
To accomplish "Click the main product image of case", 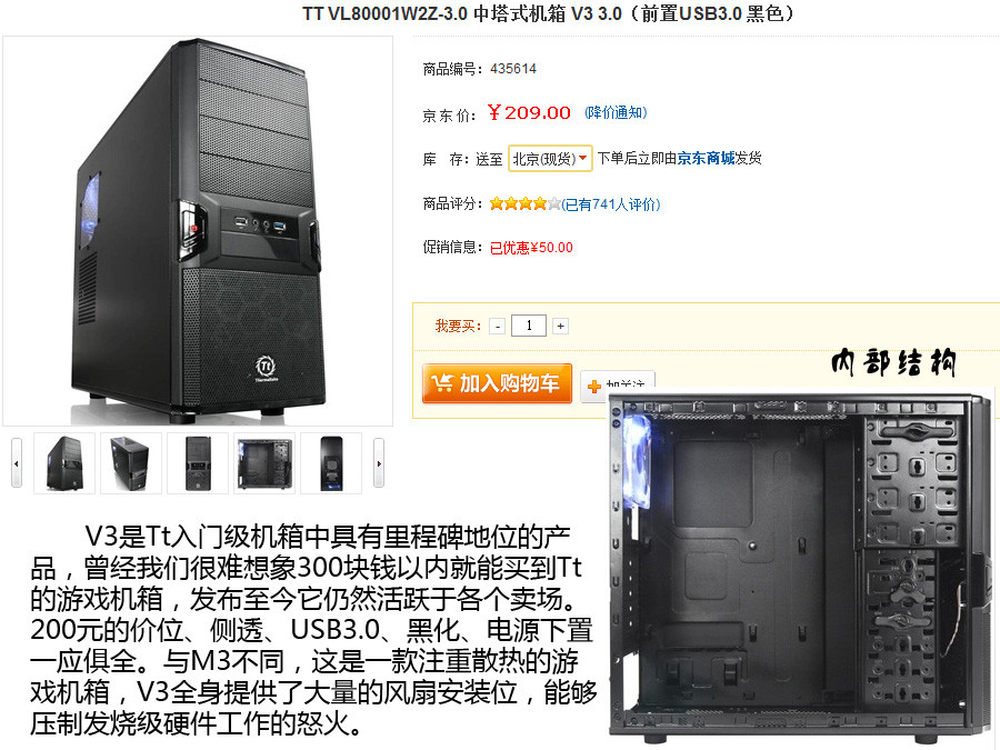I will [198, 231].
